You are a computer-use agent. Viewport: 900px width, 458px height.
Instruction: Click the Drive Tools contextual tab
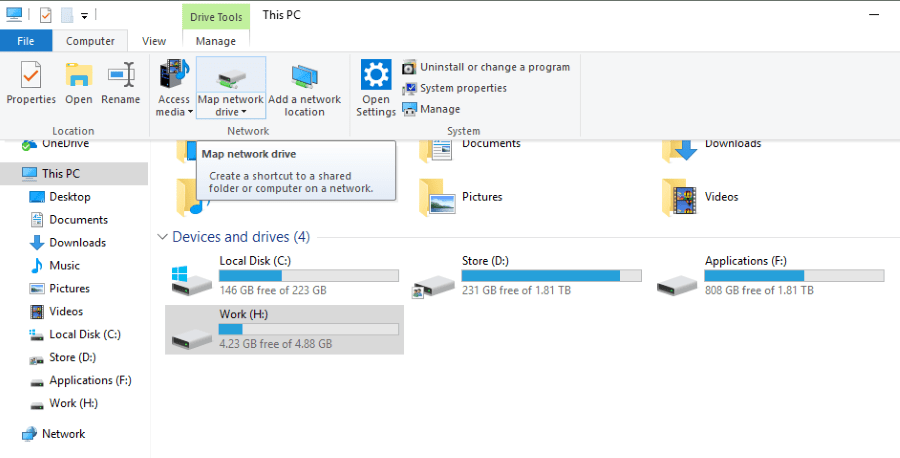tap(216, 17)
